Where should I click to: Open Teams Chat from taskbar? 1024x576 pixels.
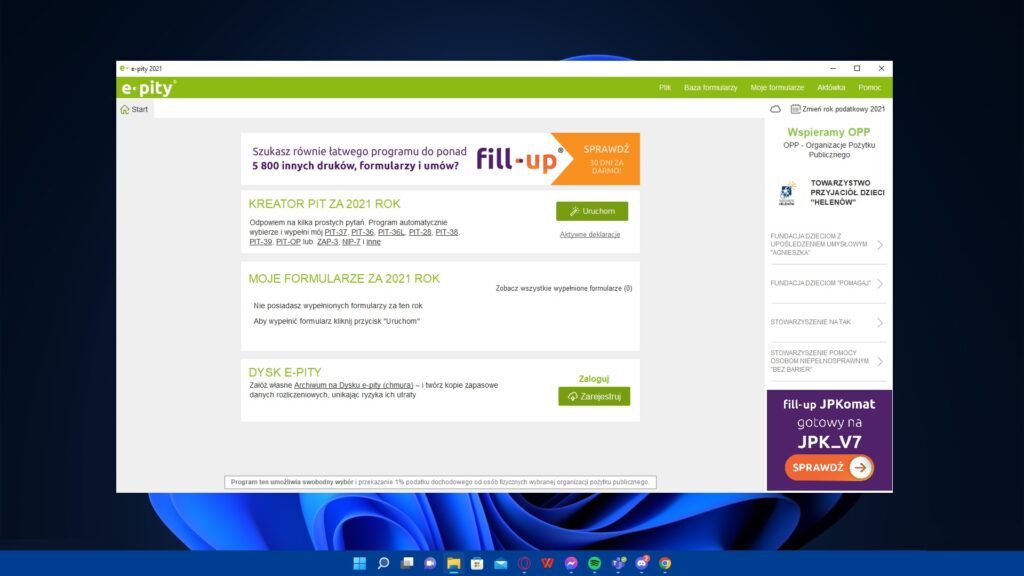(430, 563)
